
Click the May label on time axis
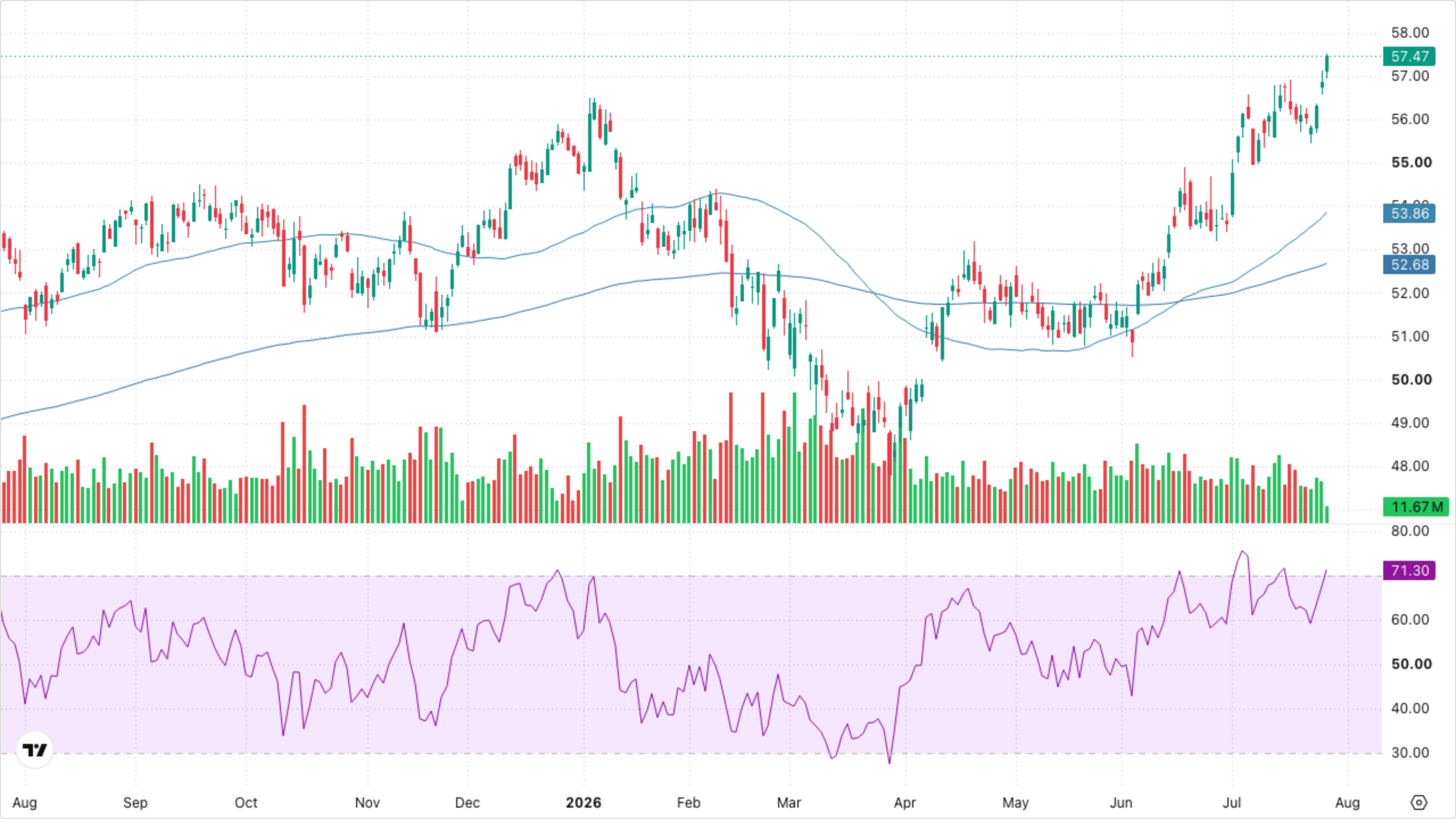[x=1016, y=803]
